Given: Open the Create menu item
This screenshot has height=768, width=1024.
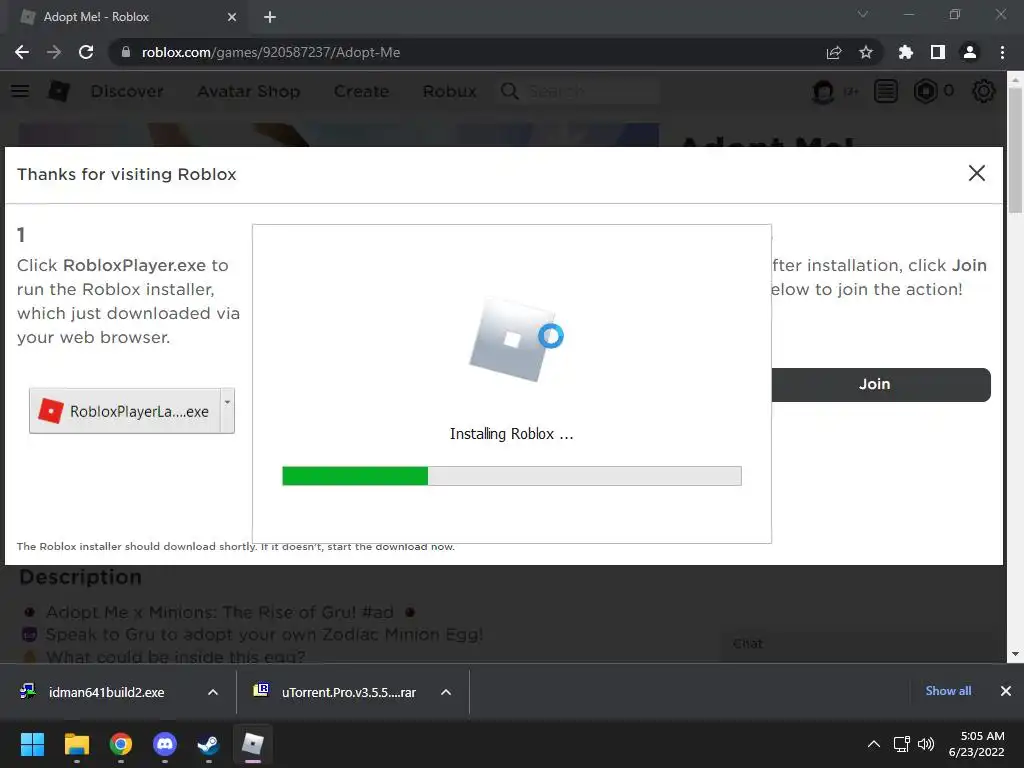Looking at the screenshot, I should [x=361, y=91].
